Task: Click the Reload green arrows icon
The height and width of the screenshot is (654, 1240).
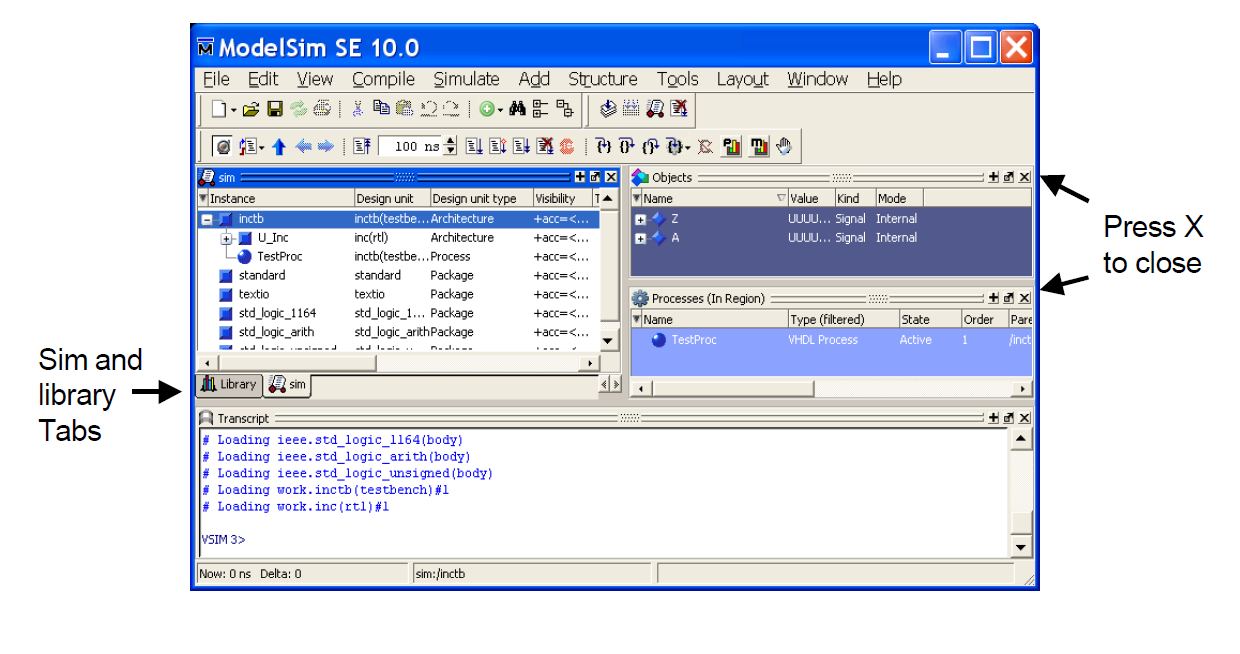Action: pyautogui.click(x=298, y=109)
